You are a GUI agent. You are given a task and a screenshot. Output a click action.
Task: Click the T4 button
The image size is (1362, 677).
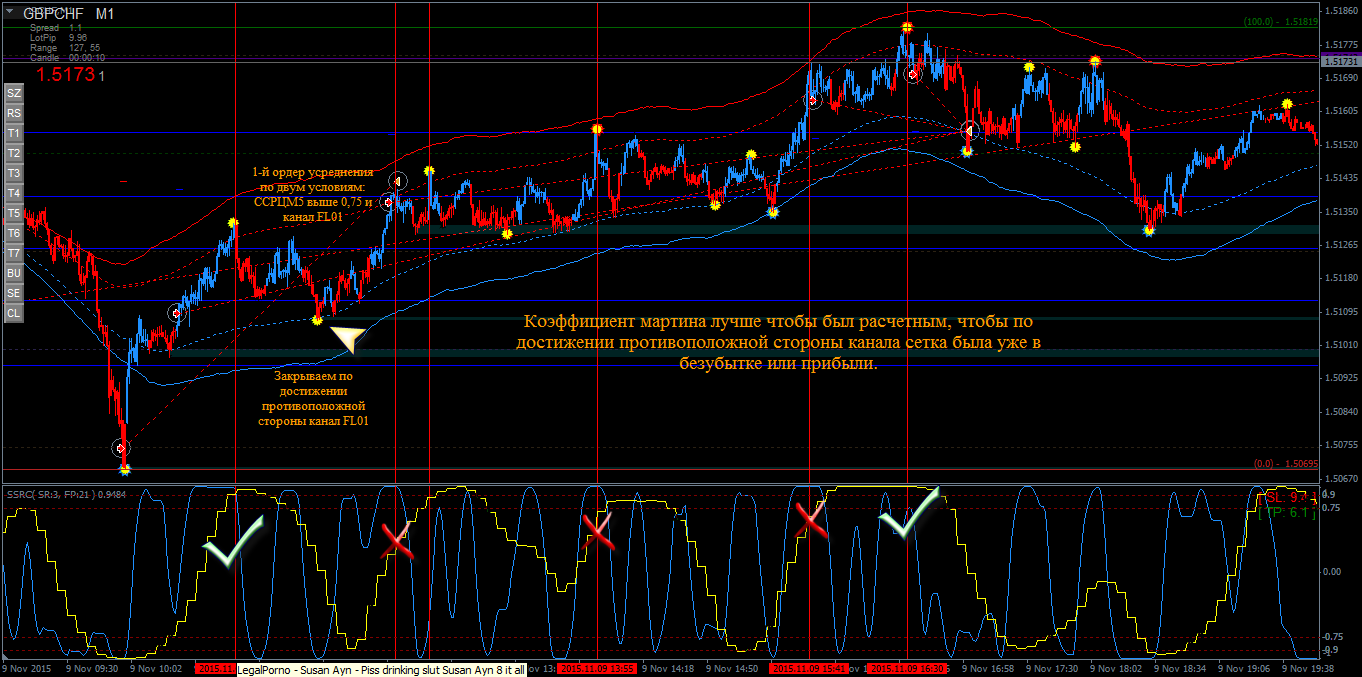pyautogui.click(x=14, y=193)
